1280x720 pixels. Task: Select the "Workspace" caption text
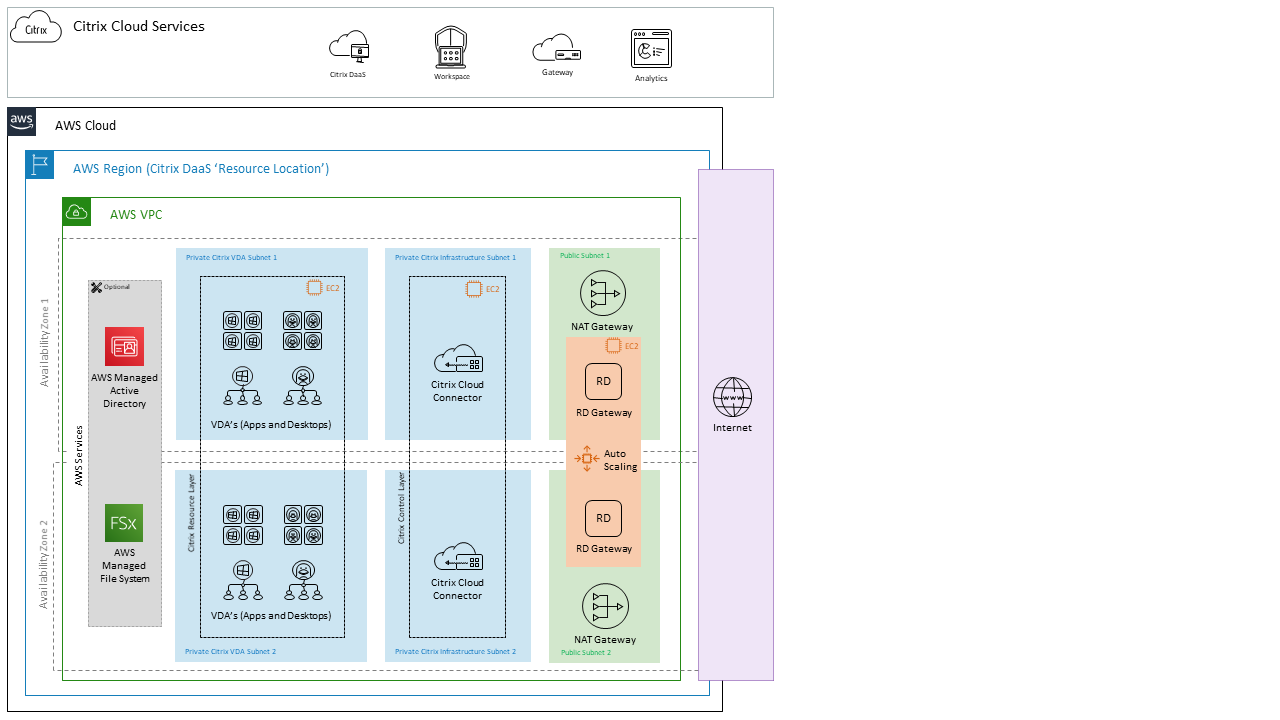click(452, 76)
